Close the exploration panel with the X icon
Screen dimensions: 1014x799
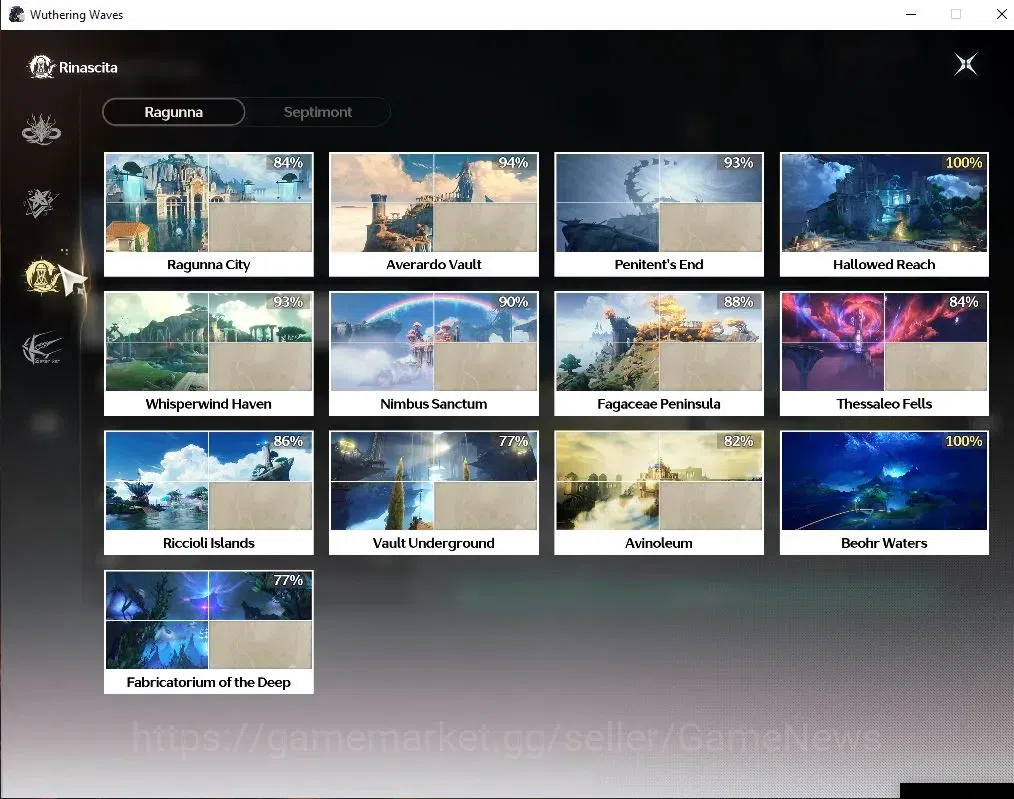point(966,64)
